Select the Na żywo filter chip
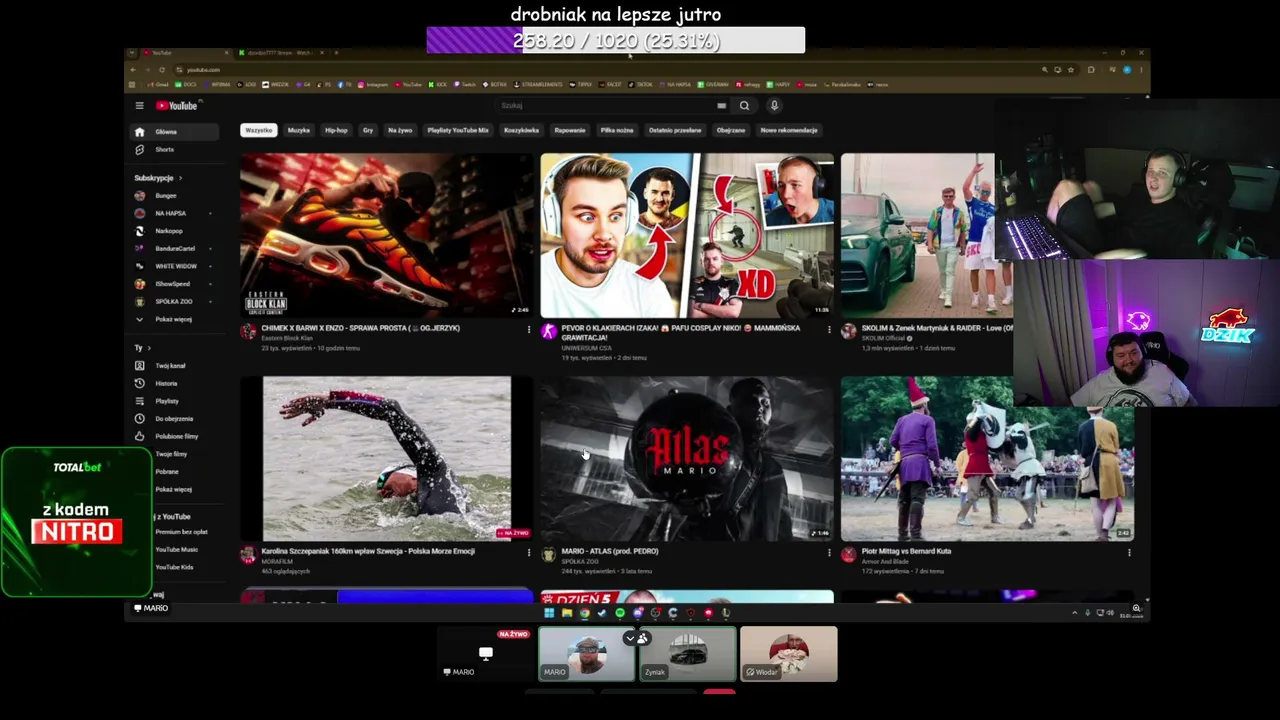Viewport: 1280px width, 720px height. pos(400,130)
